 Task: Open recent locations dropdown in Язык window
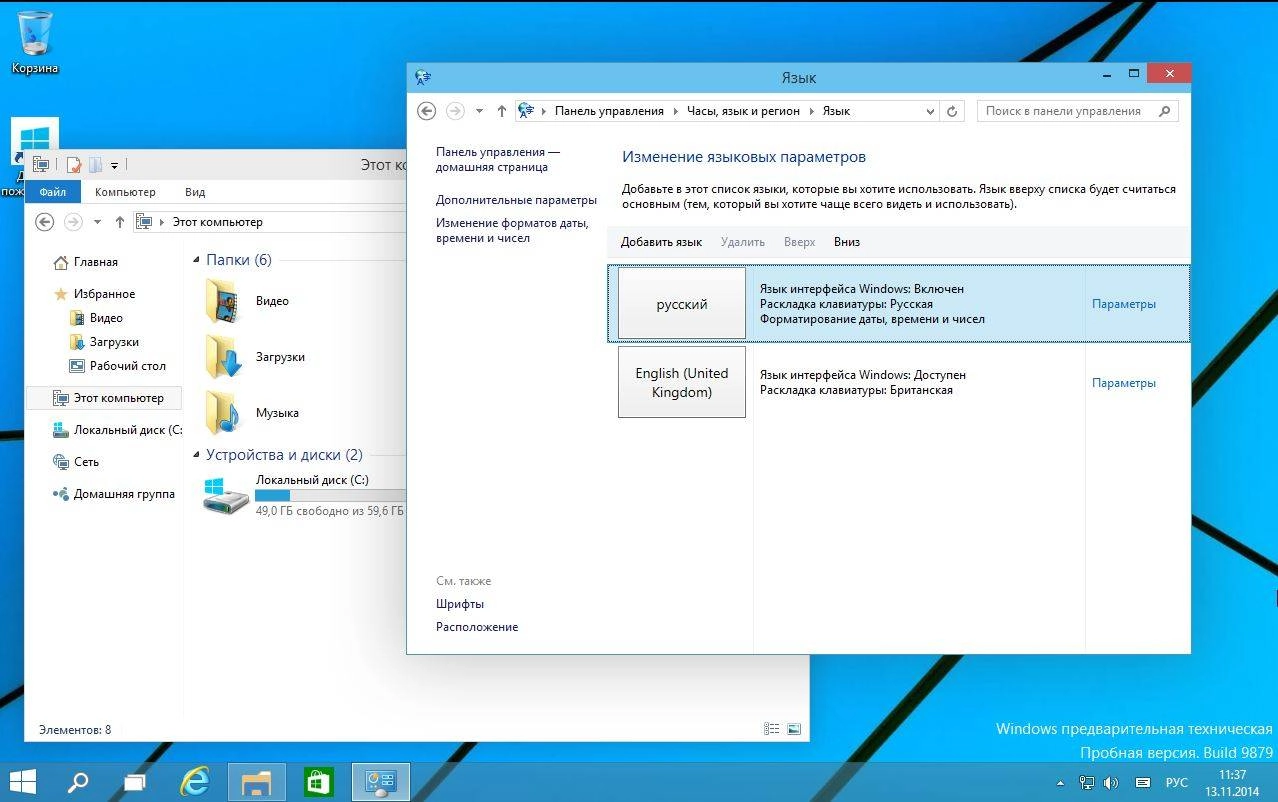coord(479,111)
